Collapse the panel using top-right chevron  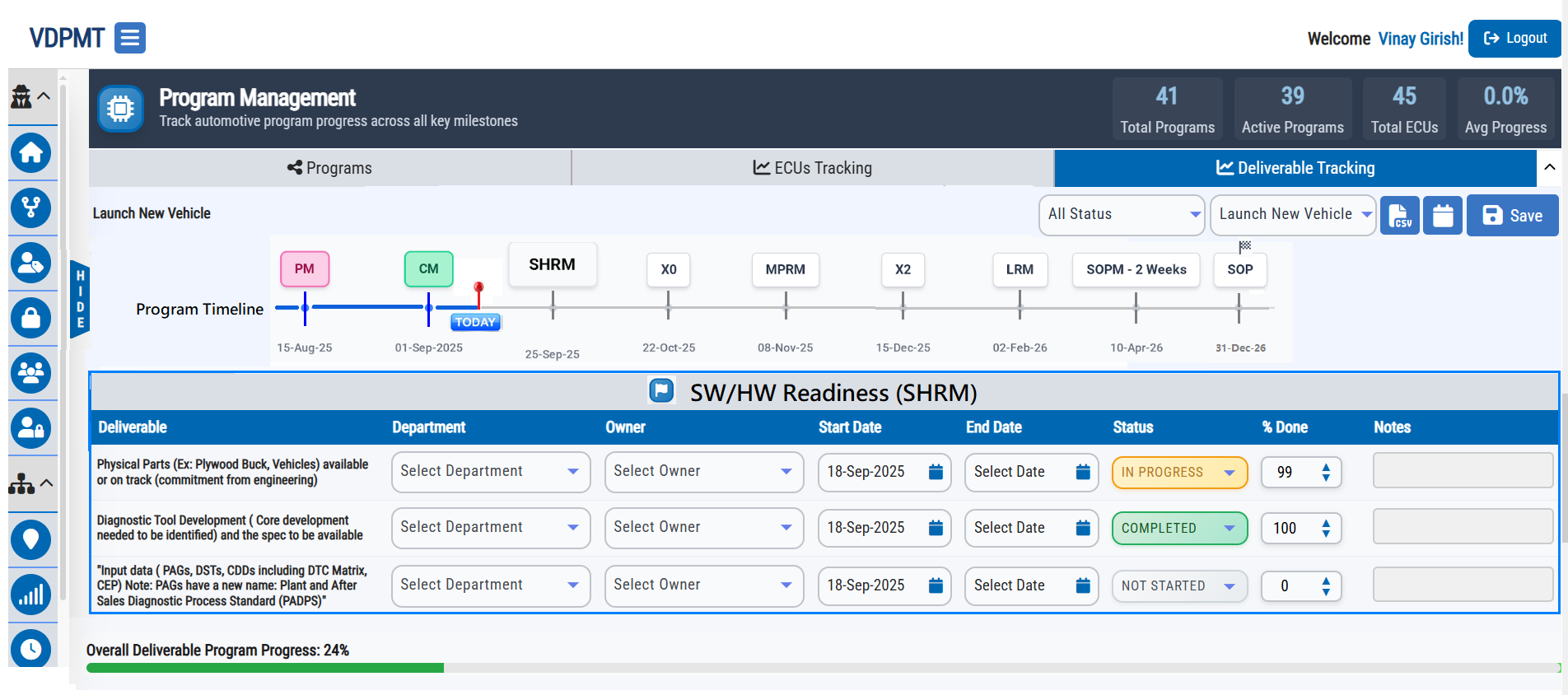[x=1549, y=167]
